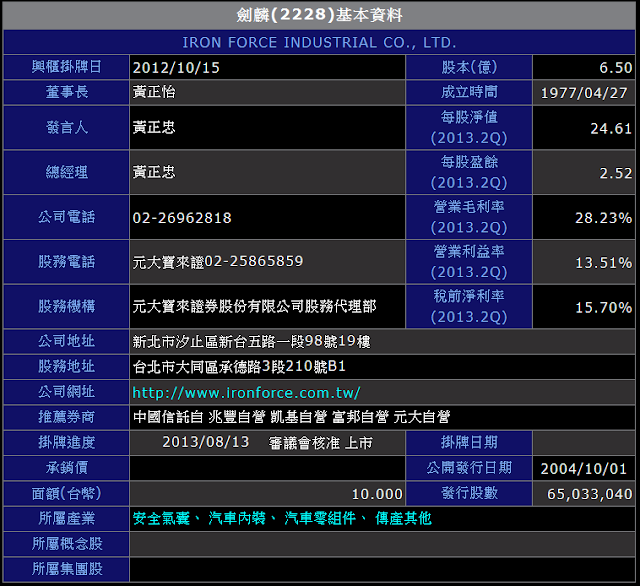Select gross margin 28.23%
This screenshot has width=640, height=586.
(604, 218)
